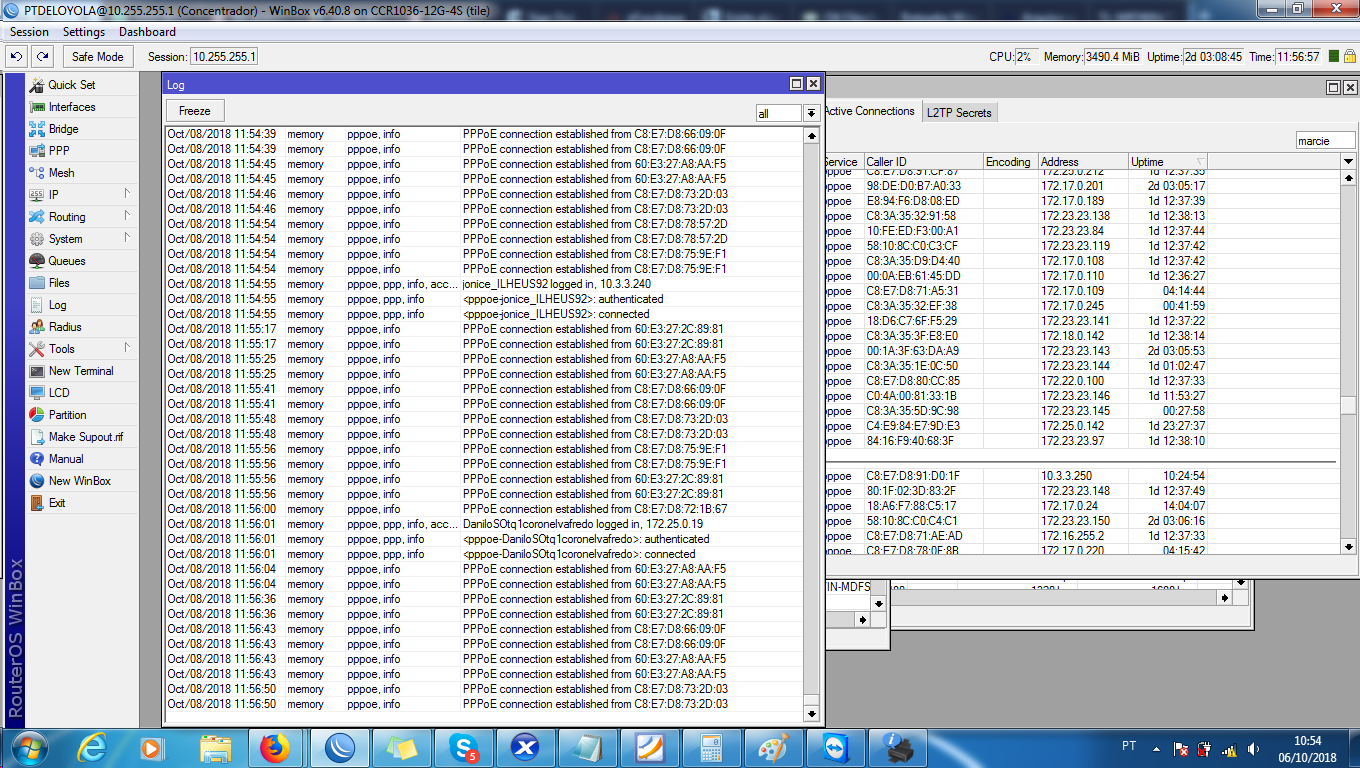The height and width of the screenshot is (768, 1360).
Task: Click the PPP window vertical scrollbar thumb
Action: tap(1348, 406)
